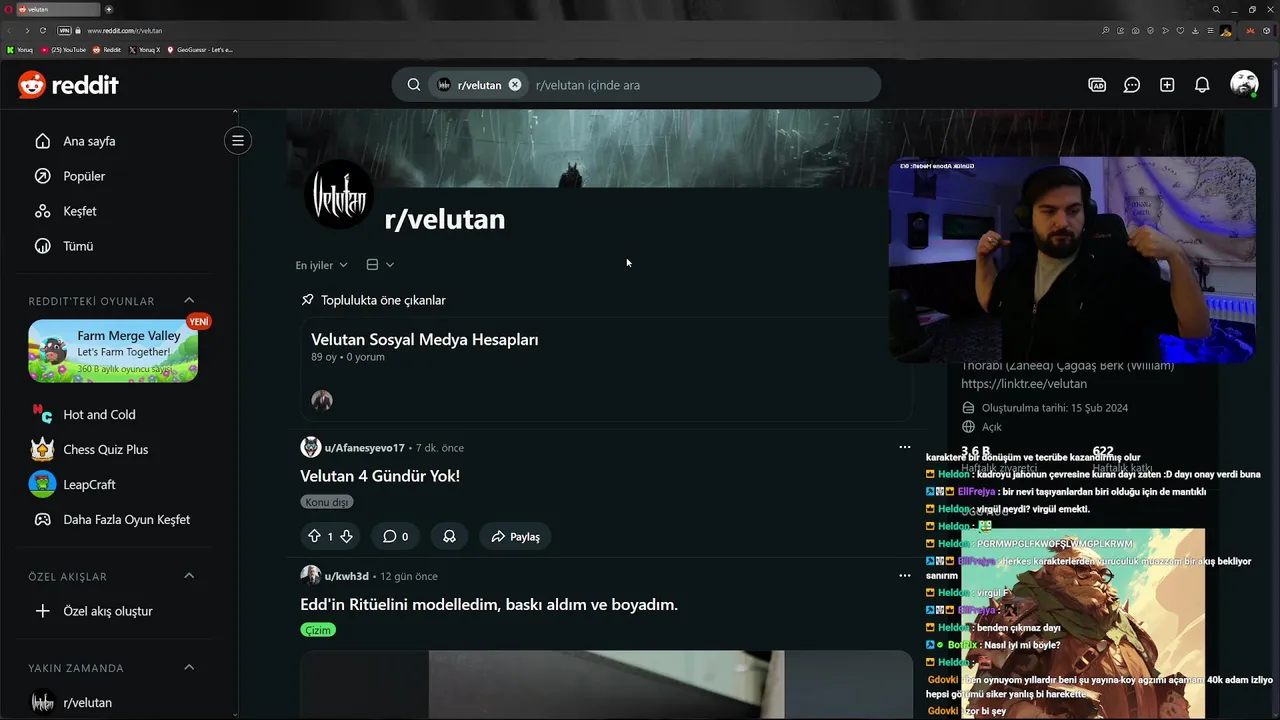This screenshot has height=720, width=1280.
Task: Open user u/Afanesyevo17 profile
Action: [x=364, y=448]
